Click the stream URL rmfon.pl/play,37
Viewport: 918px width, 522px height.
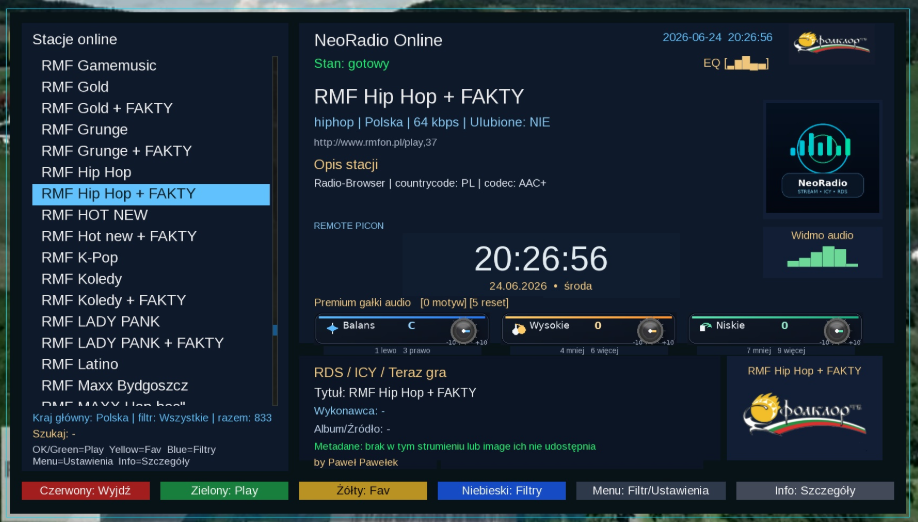[375, 142]
